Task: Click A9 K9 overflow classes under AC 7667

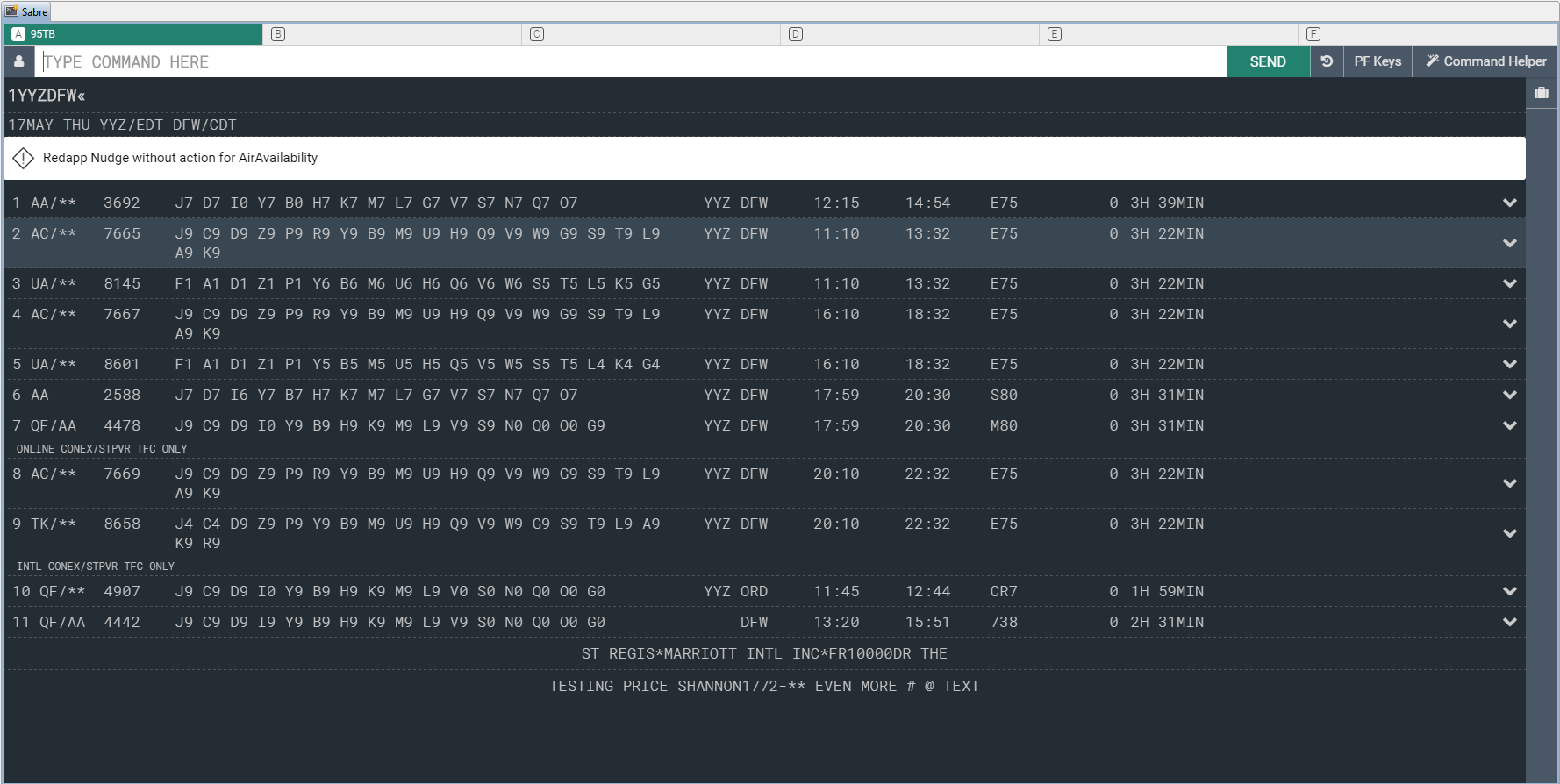Action: pos(198,333)
